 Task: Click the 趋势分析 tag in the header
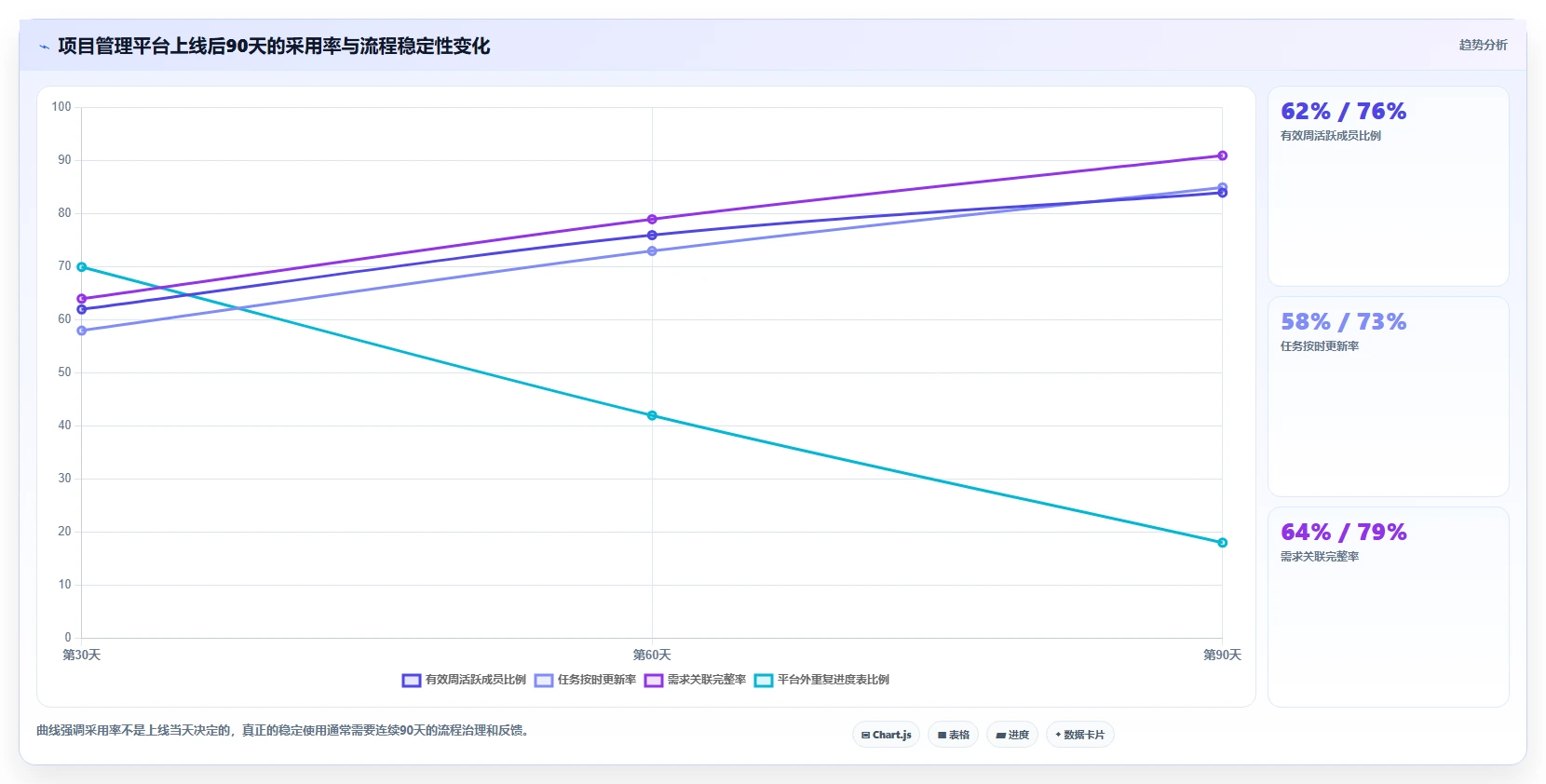[x=1483, y=45]
